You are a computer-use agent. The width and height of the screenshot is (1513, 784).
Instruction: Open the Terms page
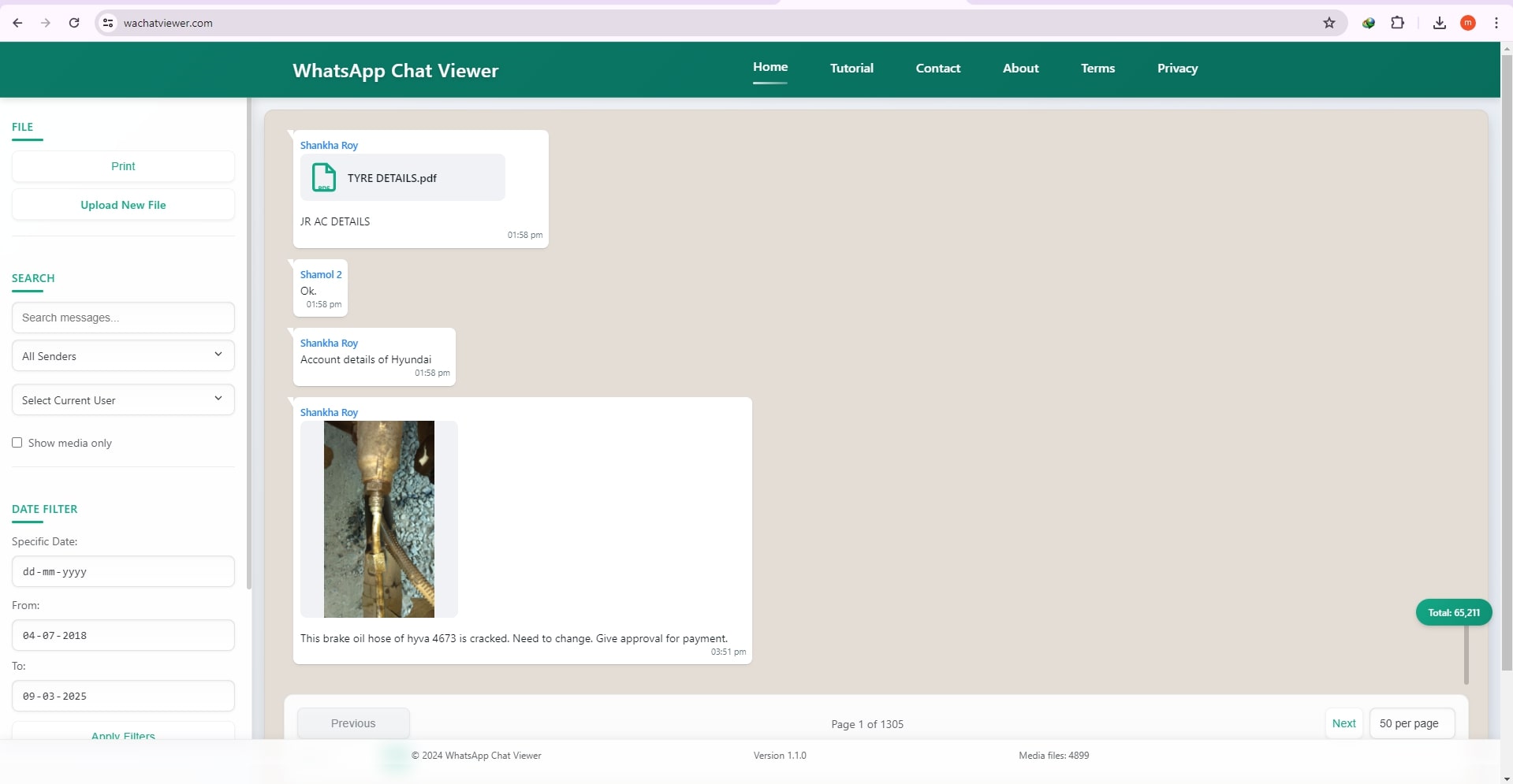pos(1097,68)
